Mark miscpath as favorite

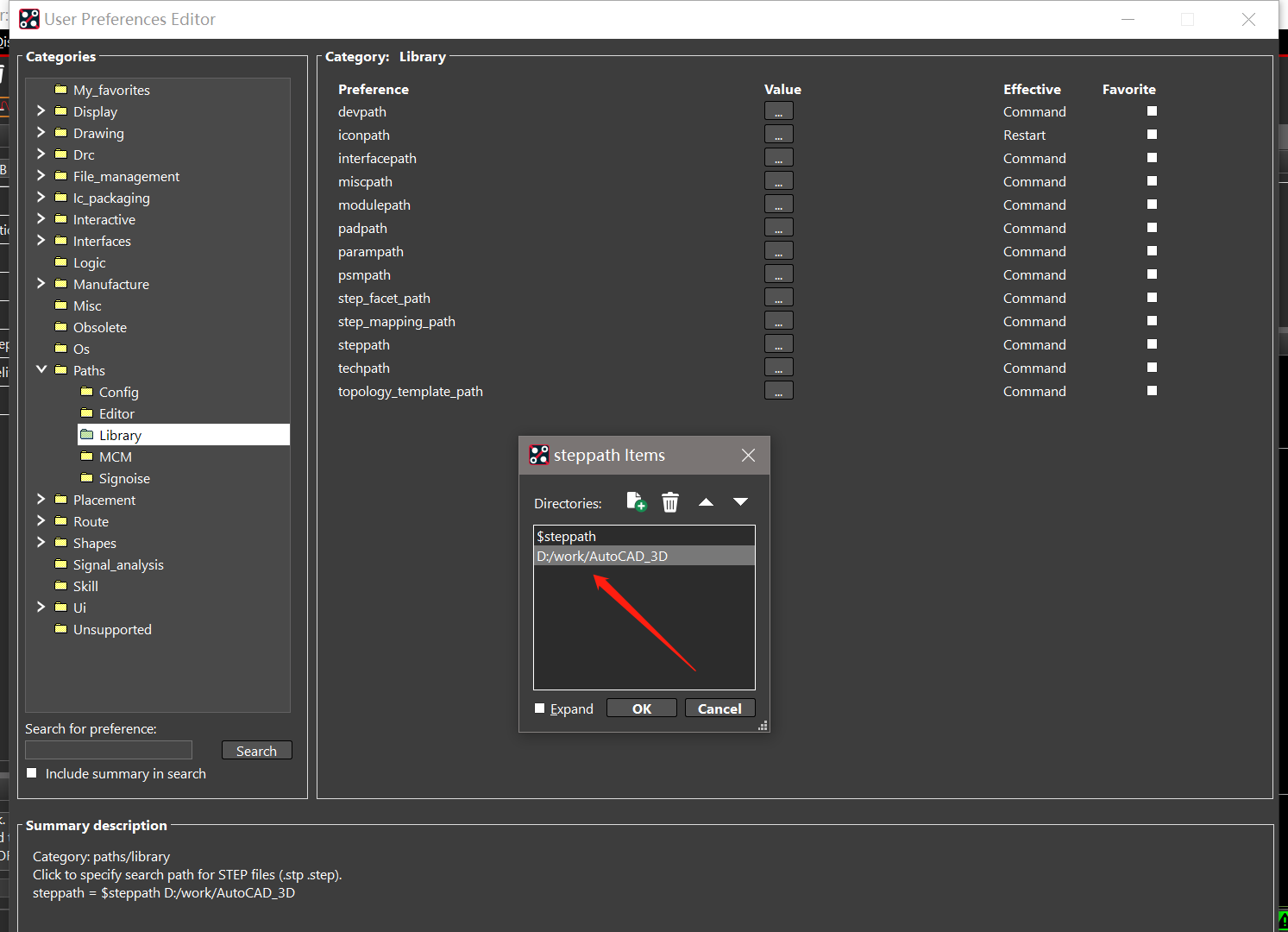pyautogui.click(x=1152, y=181)
